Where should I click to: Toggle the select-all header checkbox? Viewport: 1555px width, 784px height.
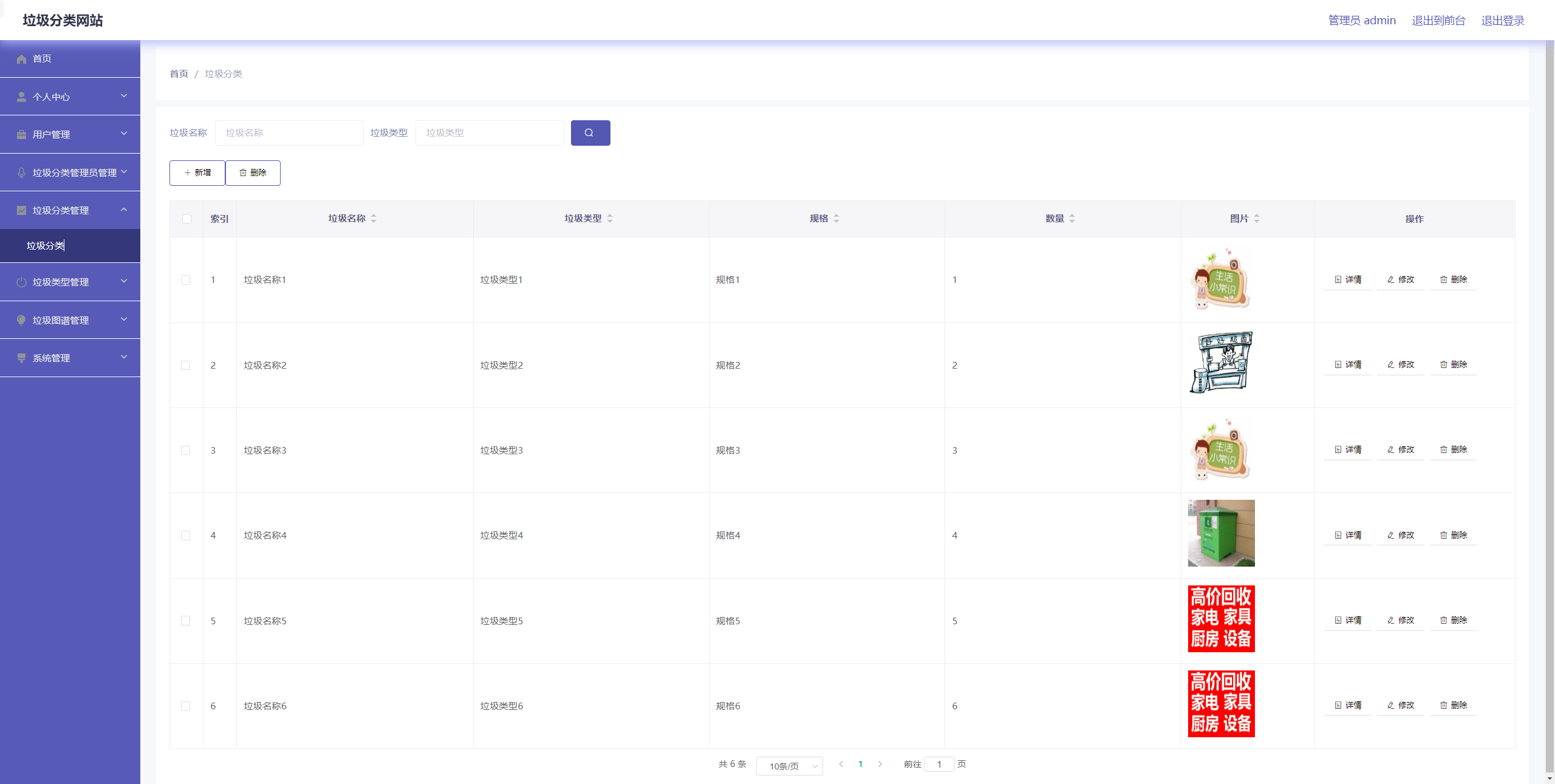pos(186,219)
